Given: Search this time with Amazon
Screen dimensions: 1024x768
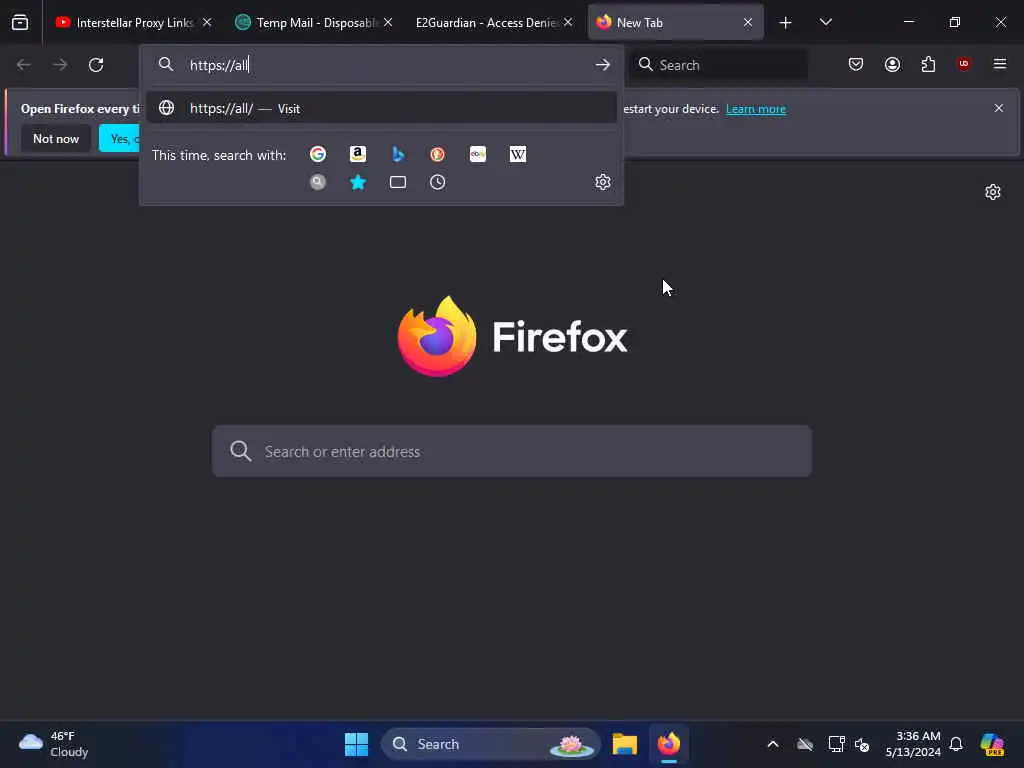Looking at the screenshot, I should [x=358, y=154].
